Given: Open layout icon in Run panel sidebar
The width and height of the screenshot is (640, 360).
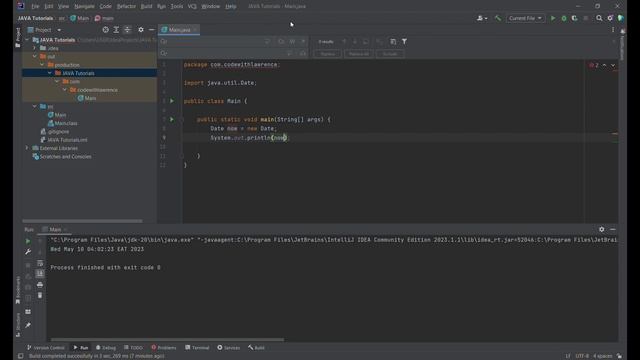Looking at the screenshot, I should pos(28,312).
